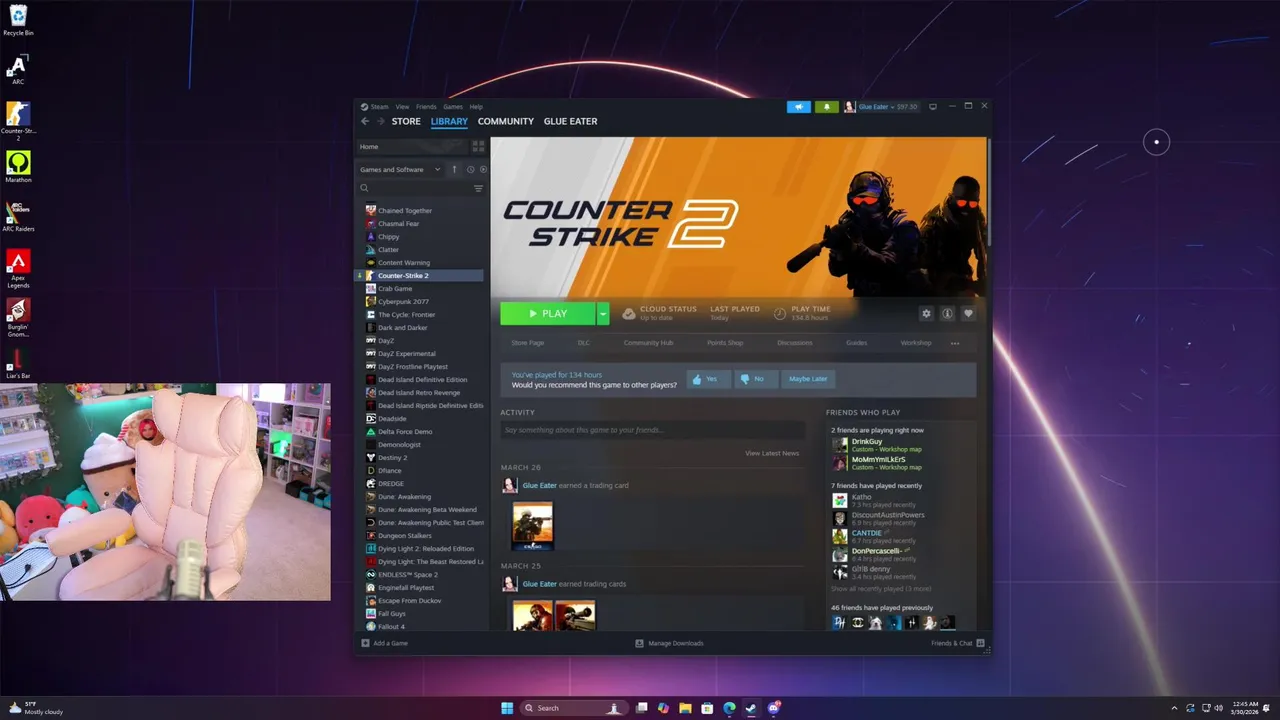1280x720 pixels.
Task: Click the Add a Game plus icon
Action: pos(365,643)
